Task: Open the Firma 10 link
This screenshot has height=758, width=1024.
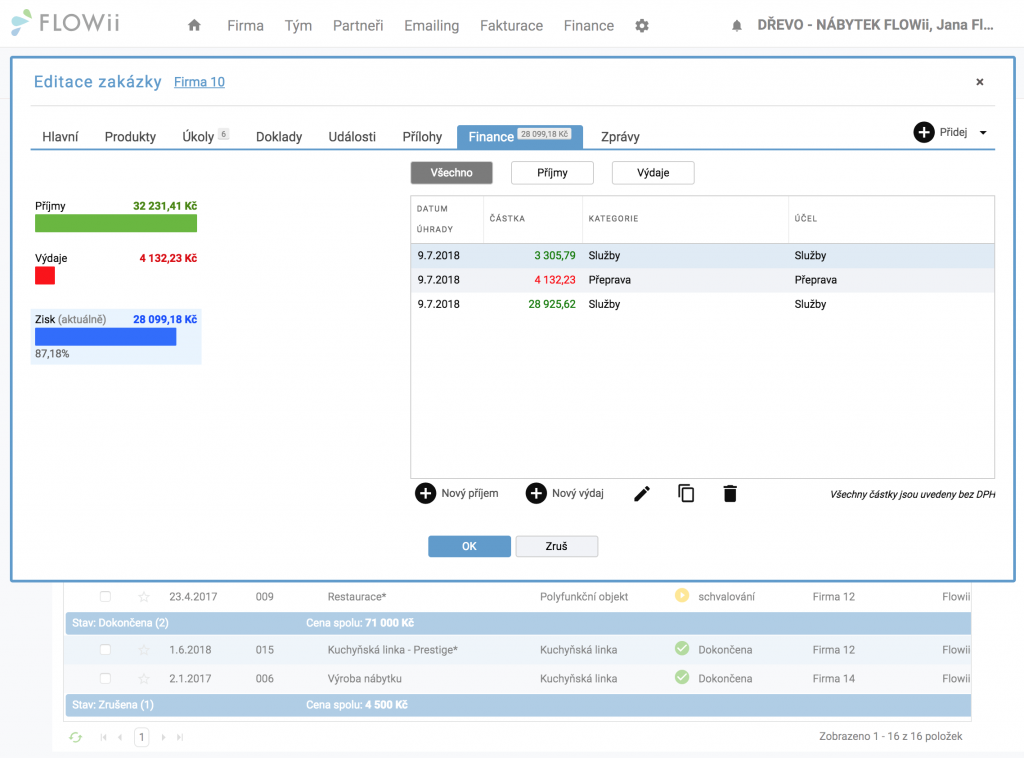Action: [x=199, y=82]
